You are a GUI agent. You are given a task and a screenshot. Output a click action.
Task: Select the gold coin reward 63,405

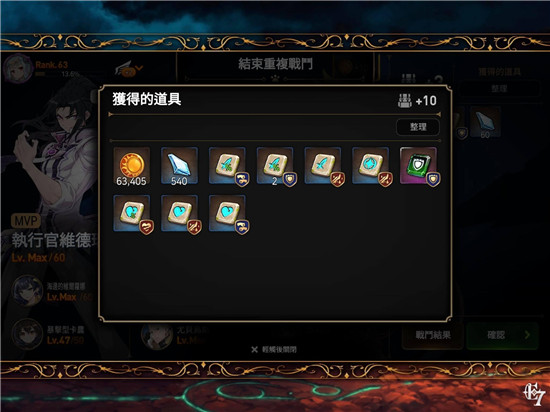[x=132, y=166]
